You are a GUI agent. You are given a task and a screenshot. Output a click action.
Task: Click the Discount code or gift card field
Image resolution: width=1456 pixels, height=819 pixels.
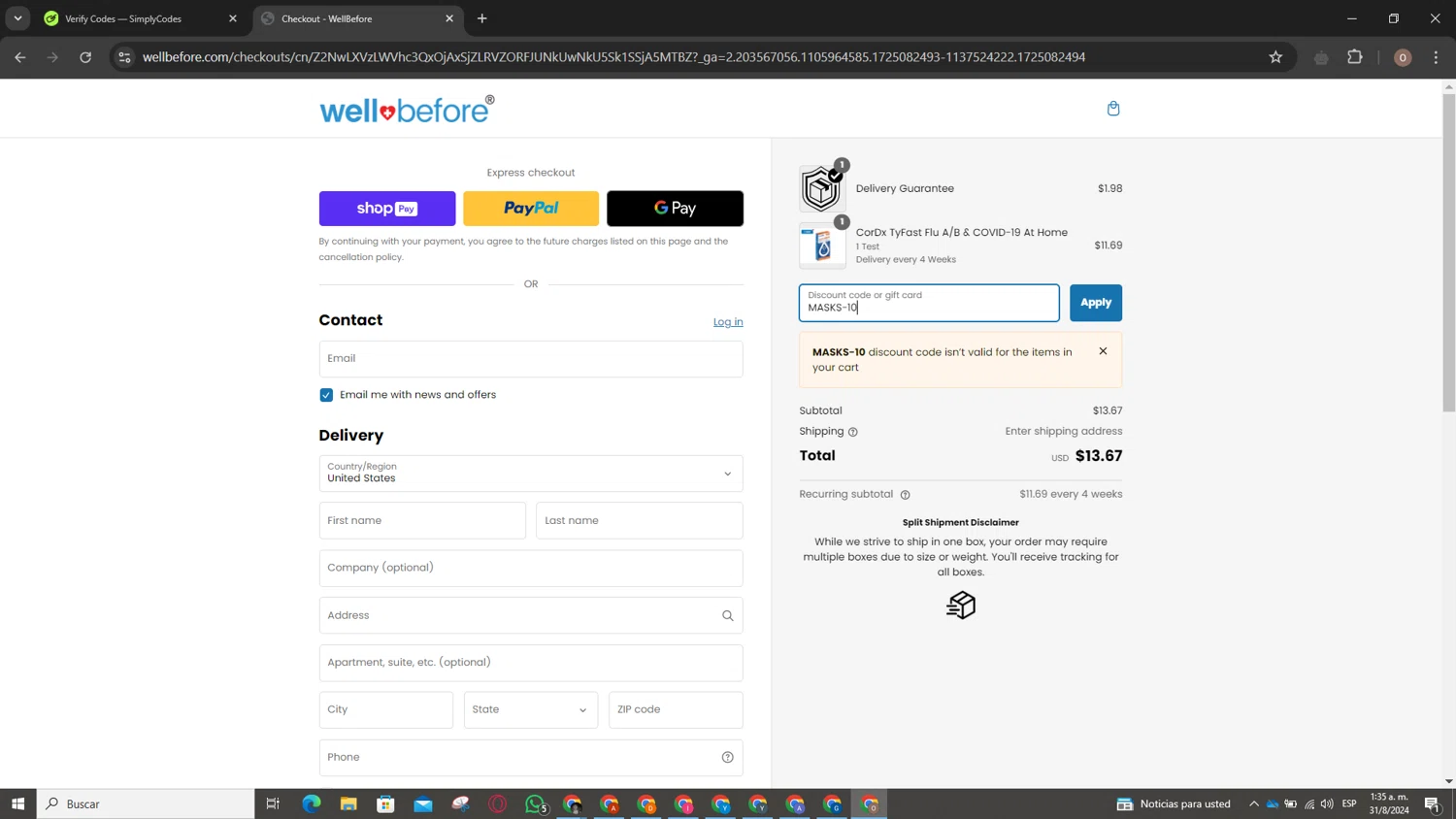tap(929, 303)
